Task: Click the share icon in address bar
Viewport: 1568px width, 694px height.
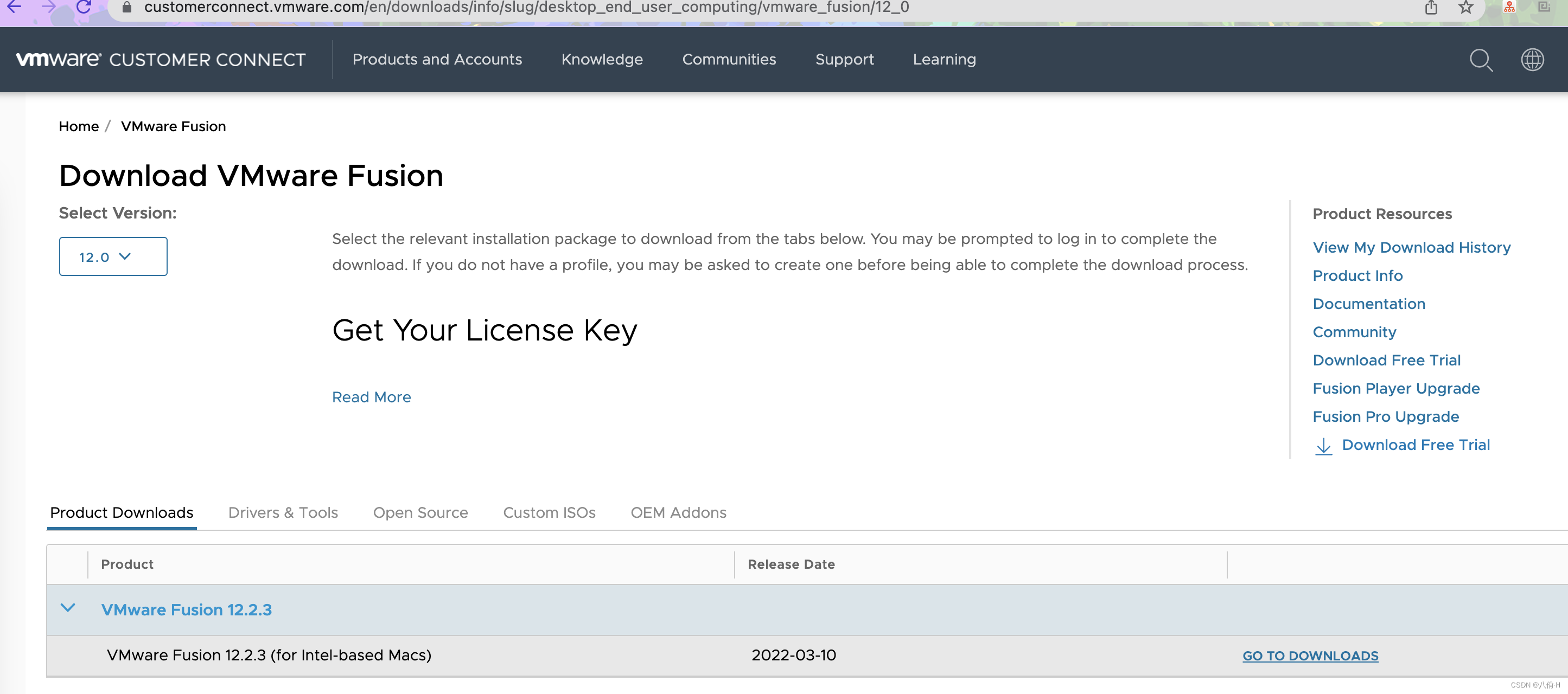Action: pyautogui.click(x=1431, y=7)
